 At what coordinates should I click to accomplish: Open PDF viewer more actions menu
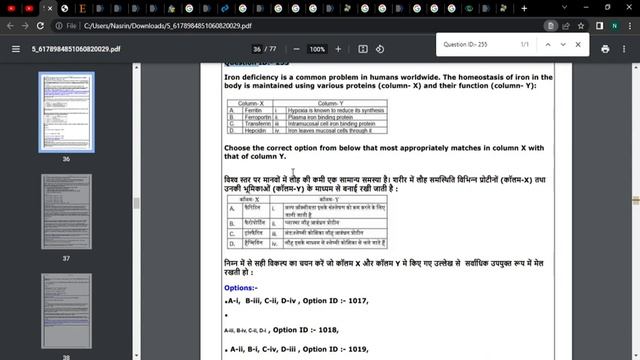tap(624, 49)
